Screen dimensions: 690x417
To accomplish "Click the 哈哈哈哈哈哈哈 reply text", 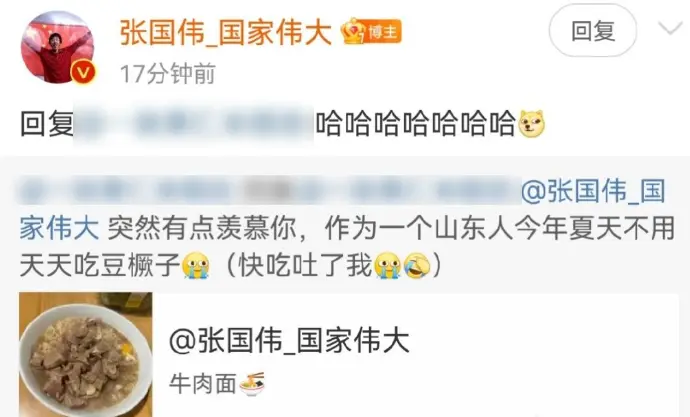I will tap(416, 124).
